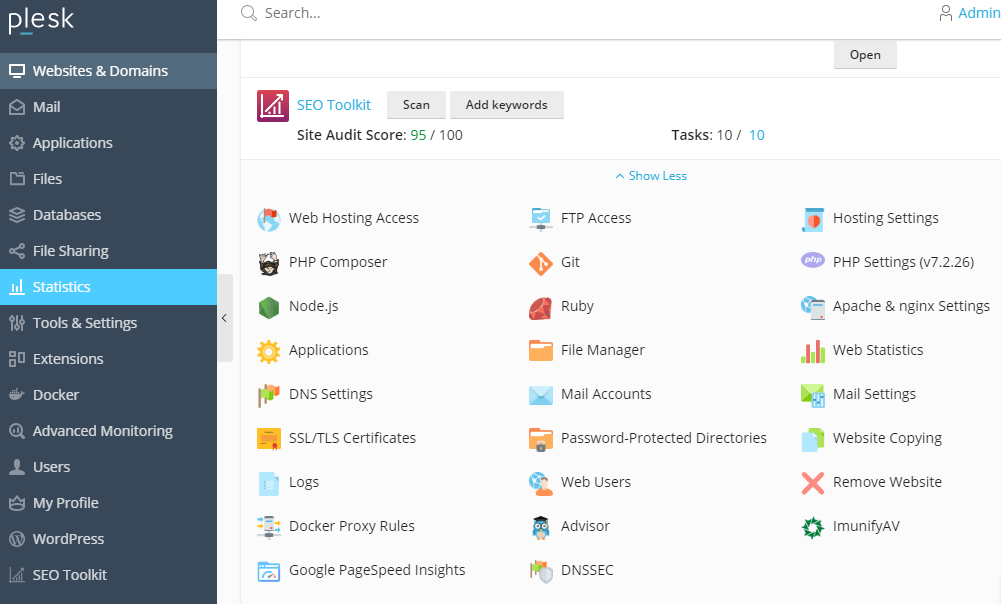This screenshot has width=1001, height=604.
Task: Select the Remove Website icon
Action: (x=812, y=482)
